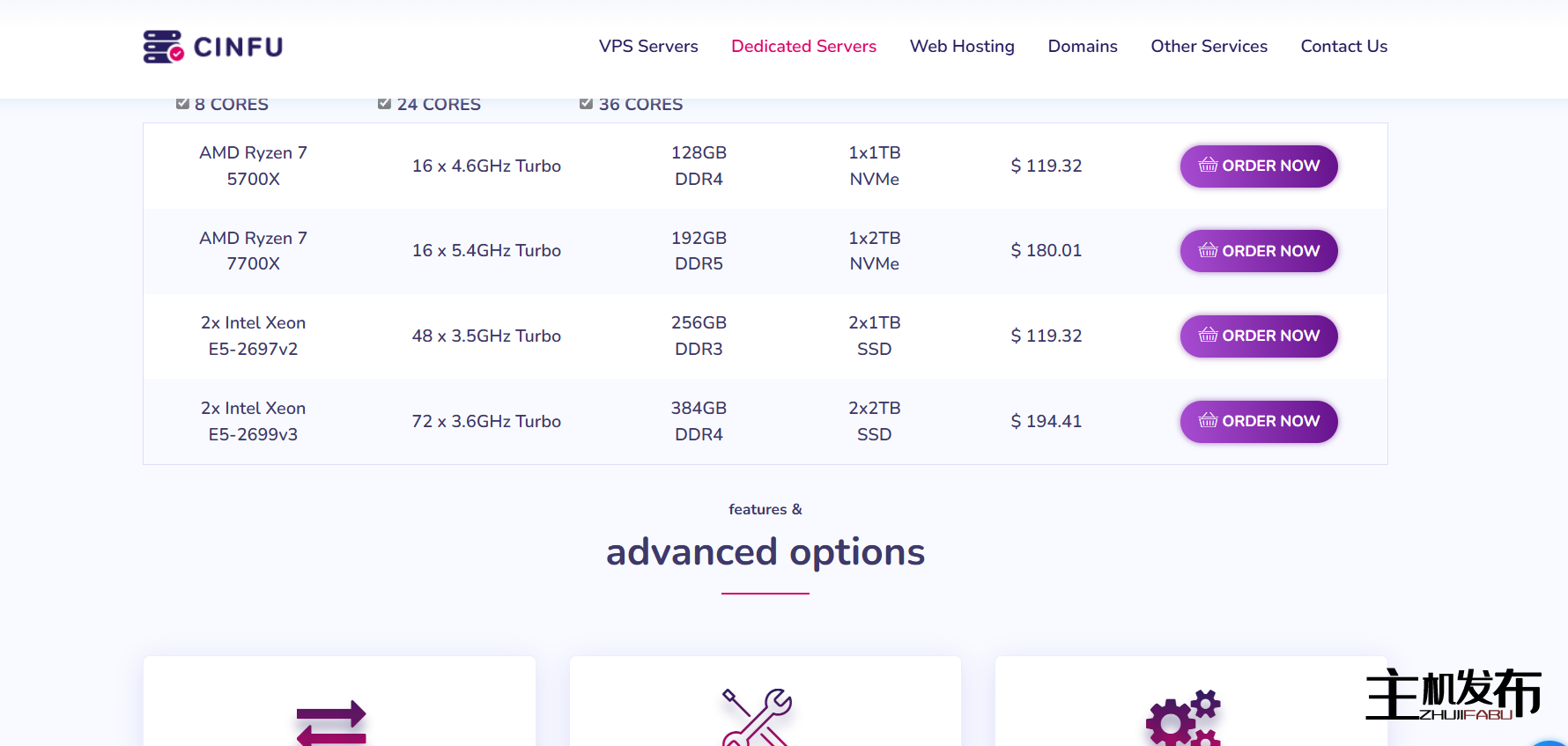The height and width of the screenshot is (746, 1568).
Task: Click the advanced options heading
Action: [x=765, y=552]
